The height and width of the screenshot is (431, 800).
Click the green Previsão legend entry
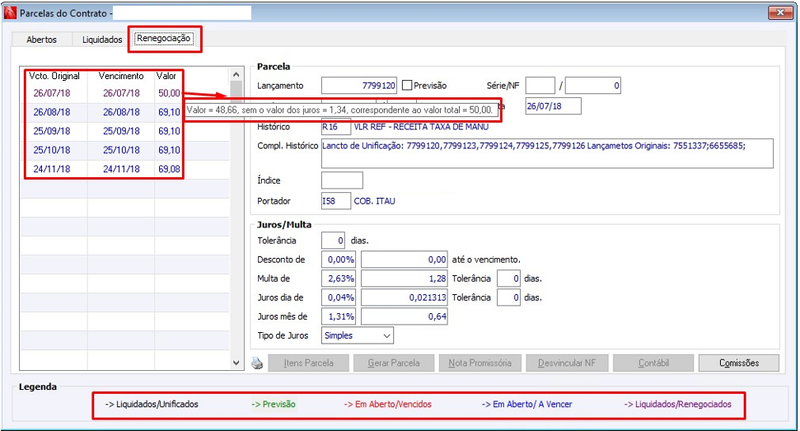tap(273, 404)
